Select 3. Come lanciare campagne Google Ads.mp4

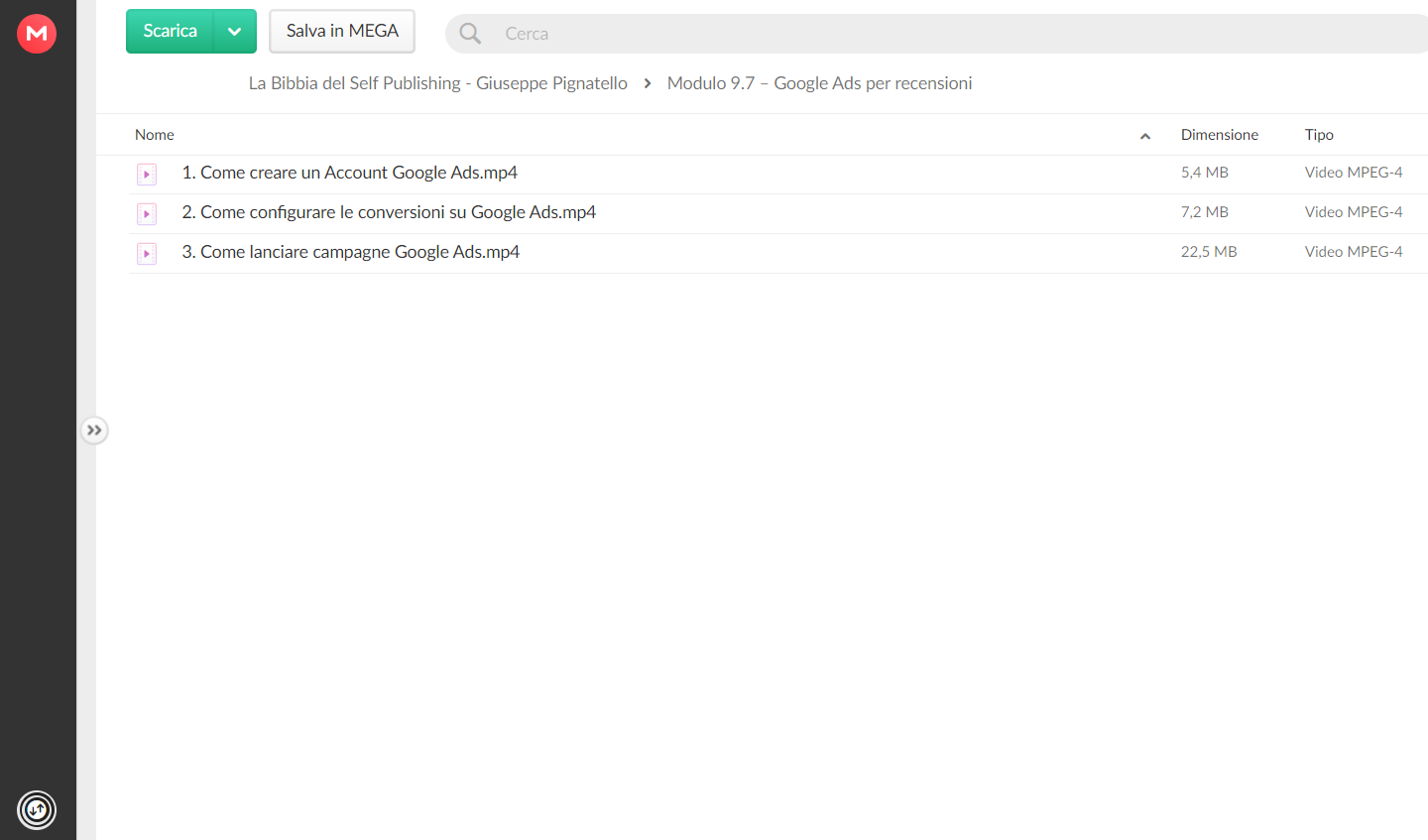click(778, 254)
